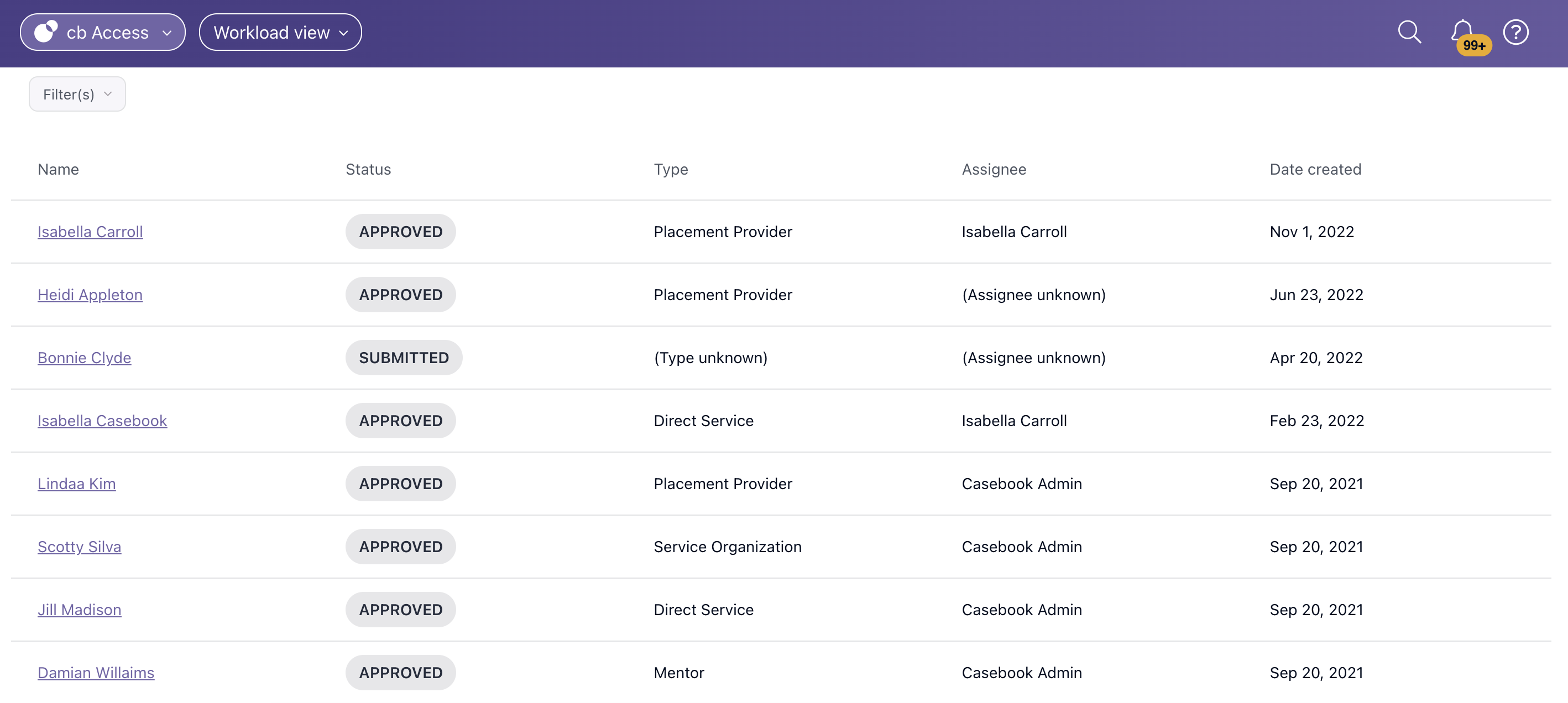Click the Type column header
This screenshot has height=703, width=1568.
[671, 169]
